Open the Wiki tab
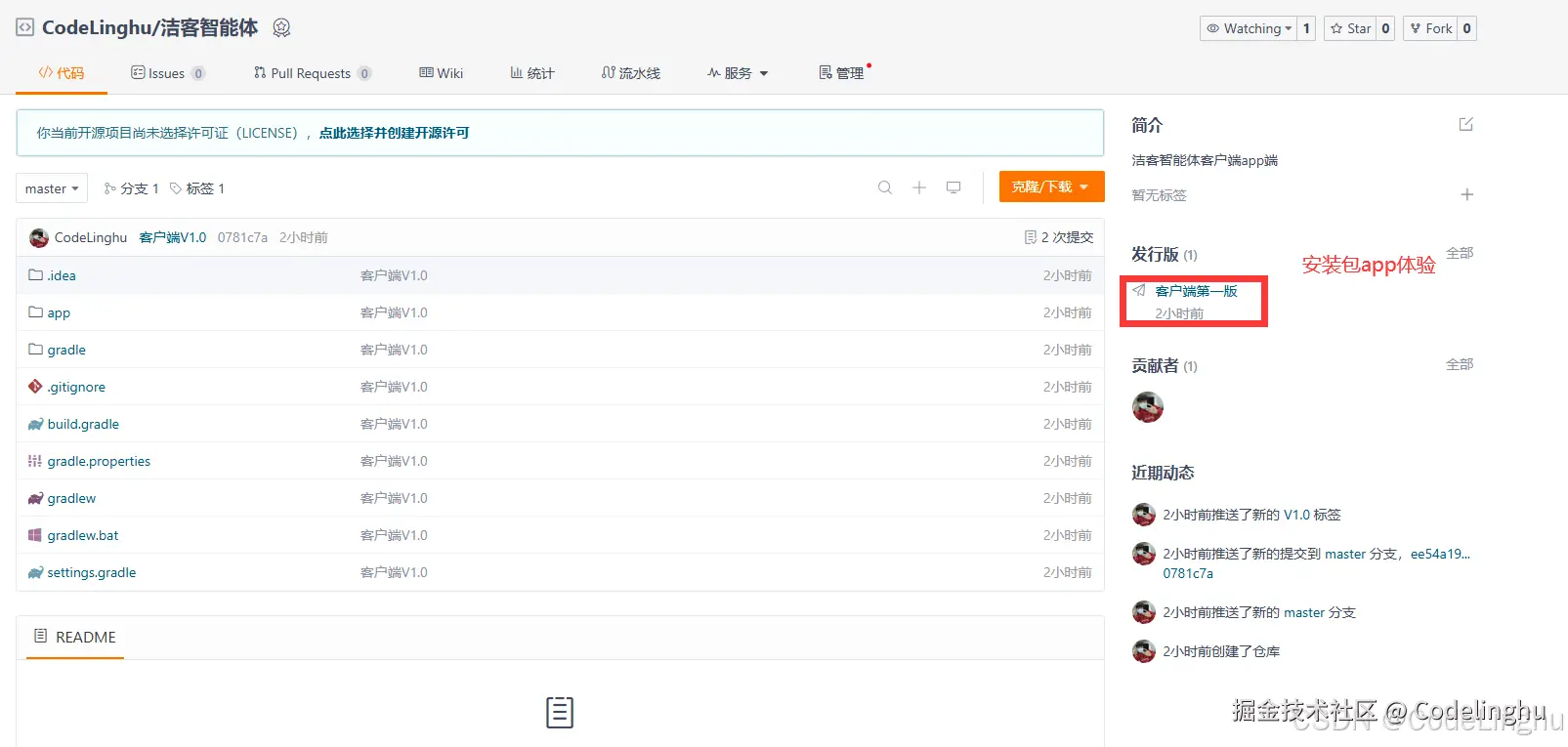Viewport: 1568px width, 747px height. [x=441, y=73]
